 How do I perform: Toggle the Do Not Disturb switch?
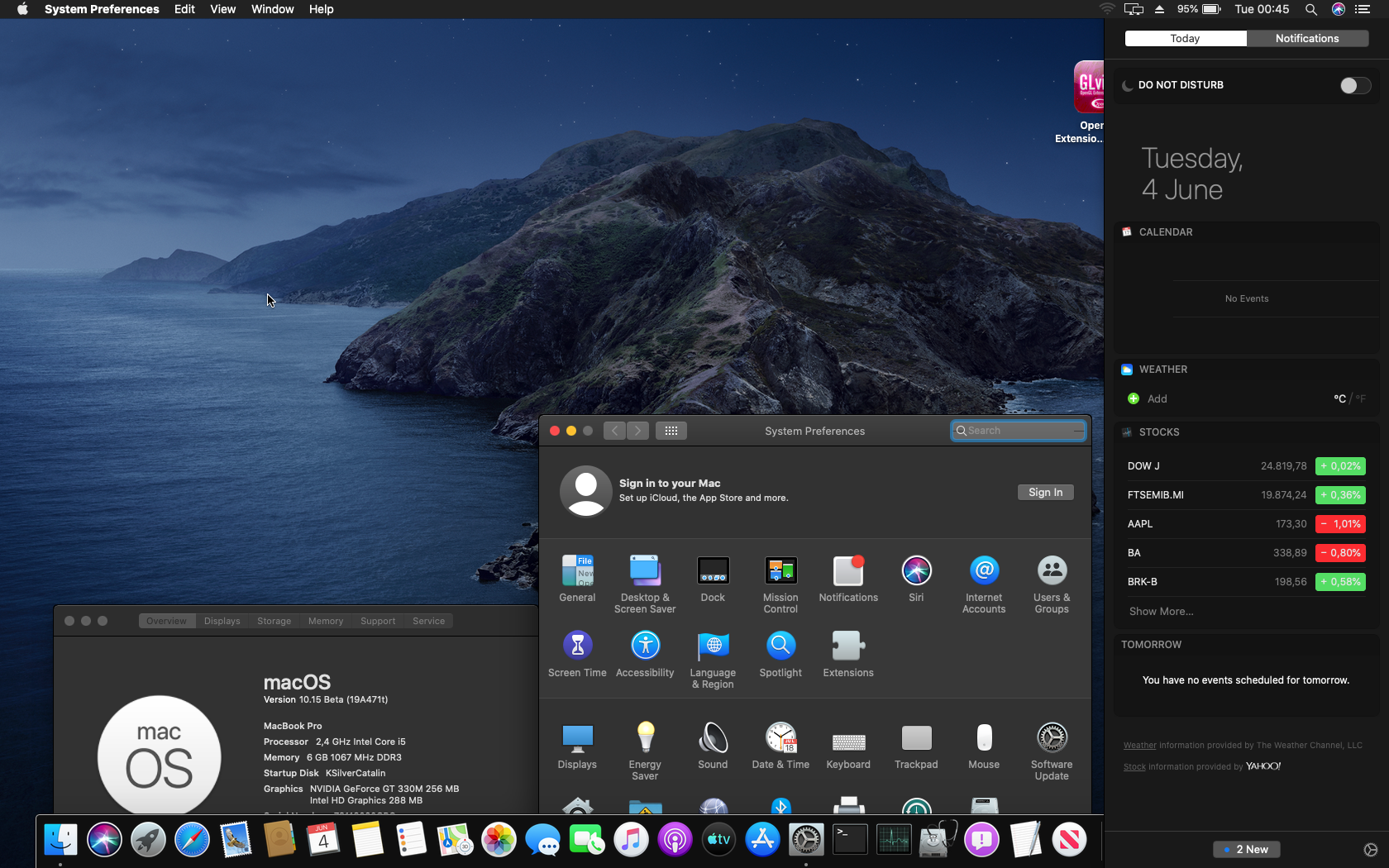[1355, 85]
